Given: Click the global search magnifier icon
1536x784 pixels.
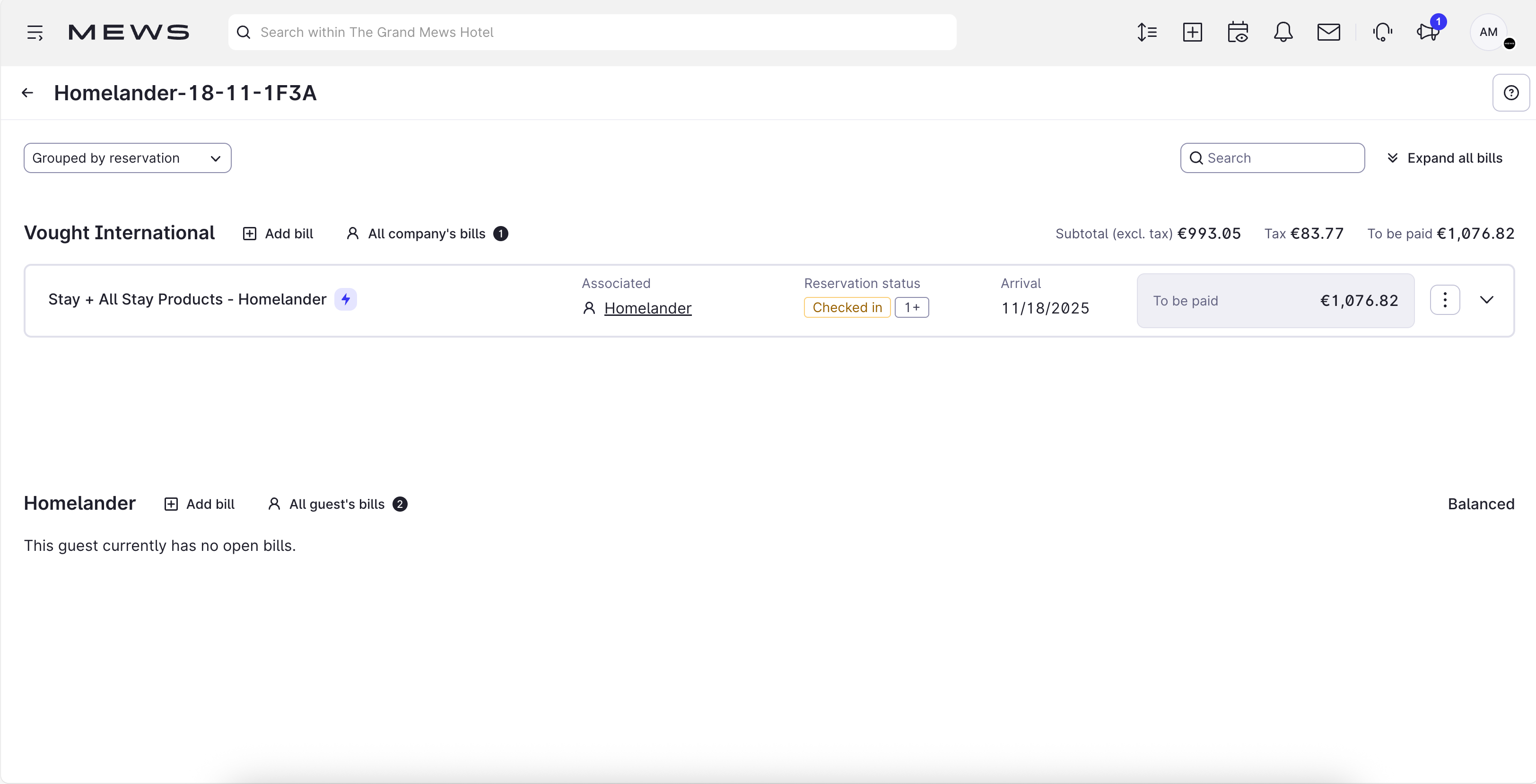Looking at the screenshot, I should [243, 32].
